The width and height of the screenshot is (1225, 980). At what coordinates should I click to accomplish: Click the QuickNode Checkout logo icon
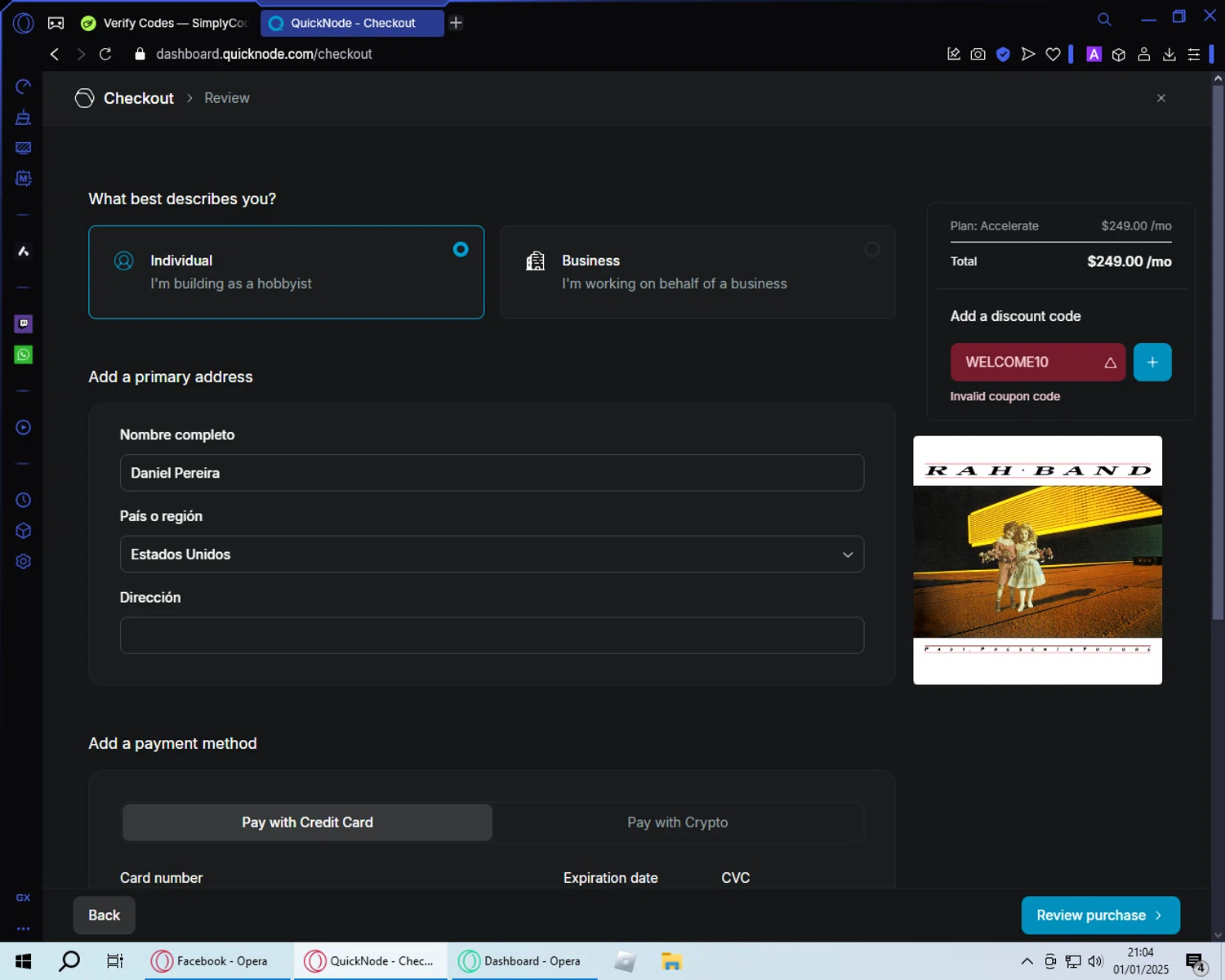click(x=84, y=98)
